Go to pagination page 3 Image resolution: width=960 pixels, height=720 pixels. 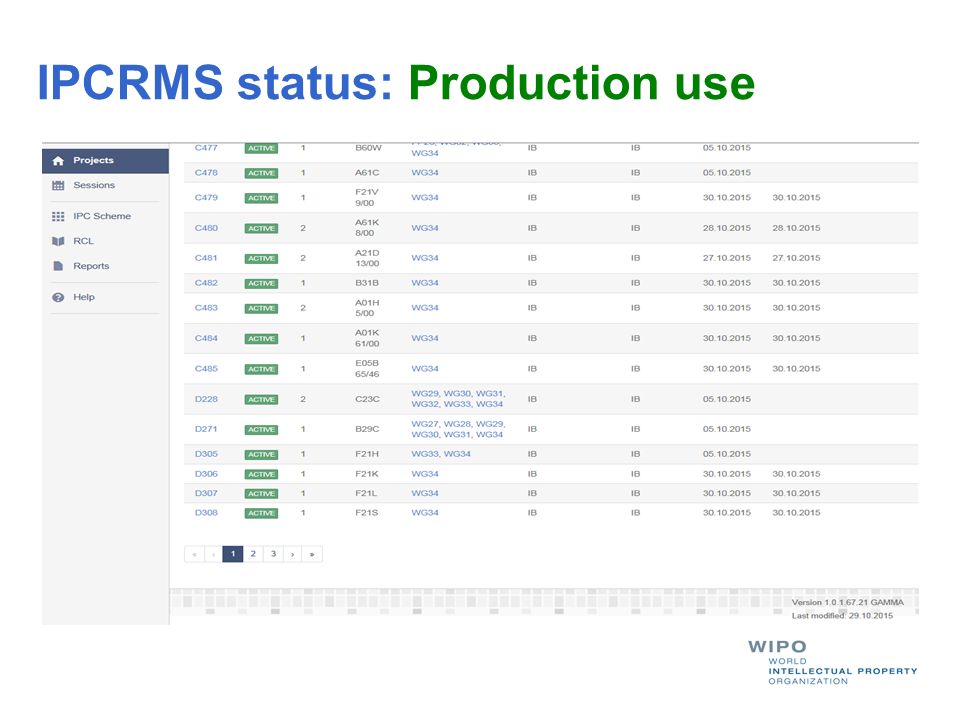[x=274, y=554]
